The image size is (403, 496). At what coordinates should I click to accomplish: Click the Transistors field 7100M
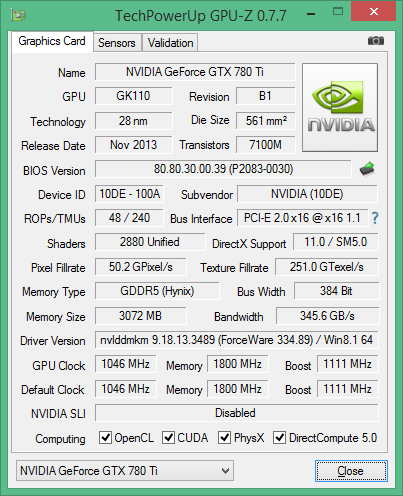click(266, 145)
